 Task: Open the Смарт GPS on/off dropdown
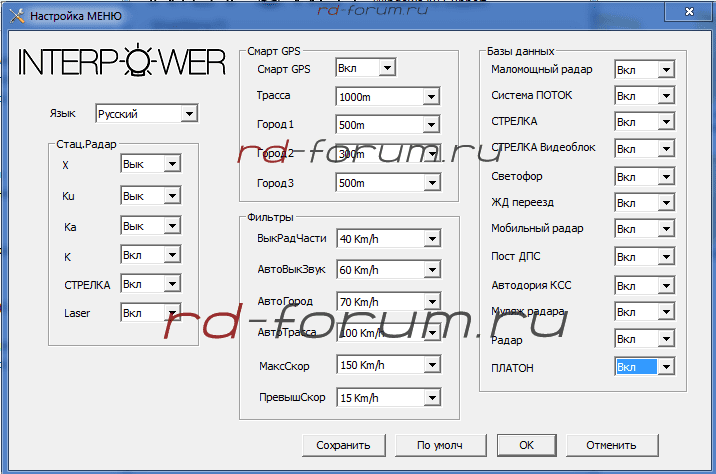point(387,68)
